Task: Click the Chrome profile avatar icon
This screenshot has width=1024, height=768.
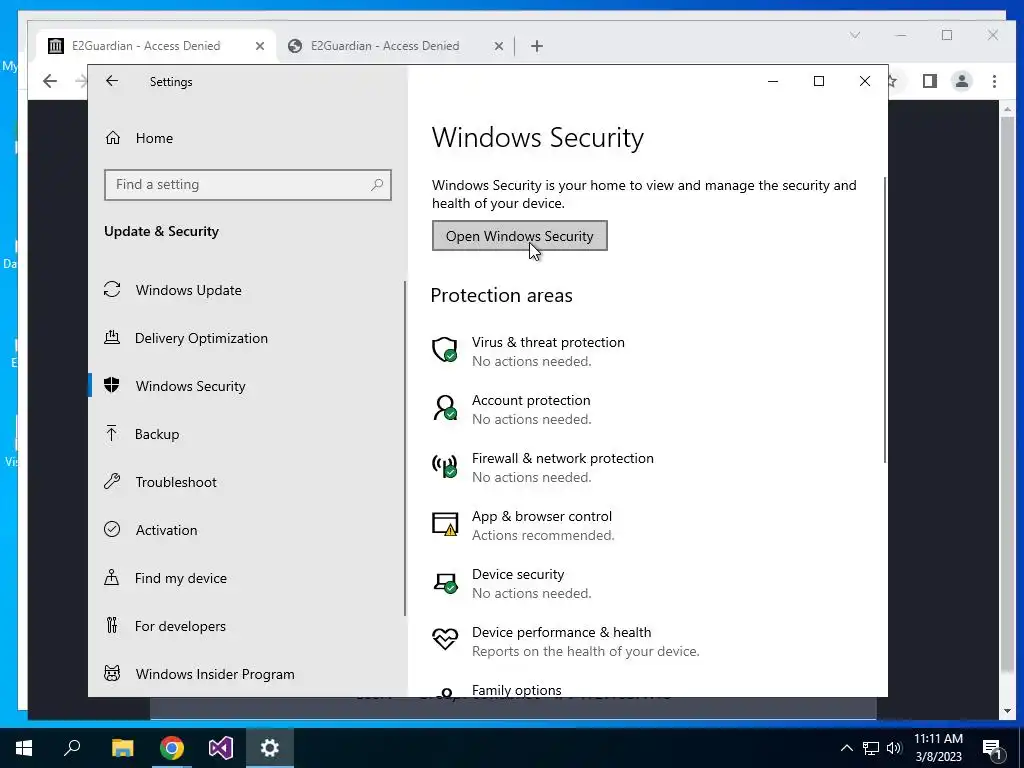Action: 962,81
